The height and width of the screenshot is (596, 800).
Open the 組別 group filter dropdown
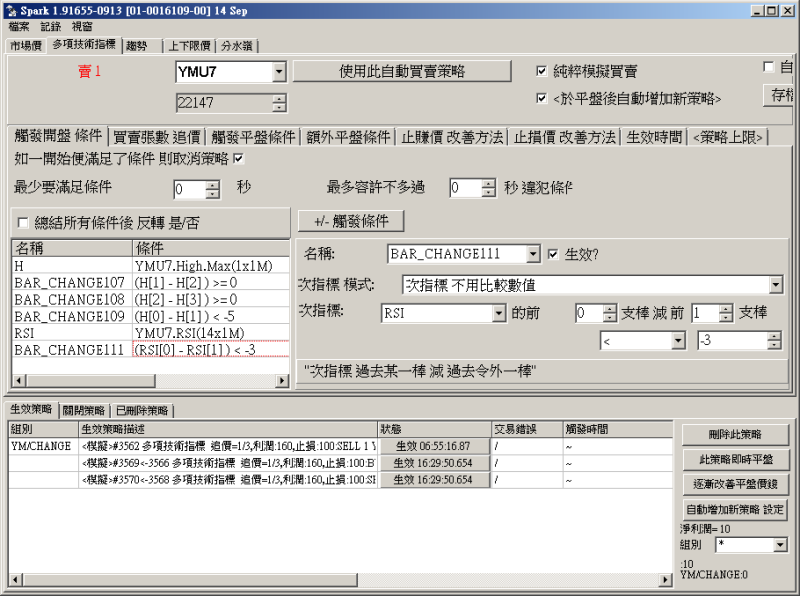[780, 545]
